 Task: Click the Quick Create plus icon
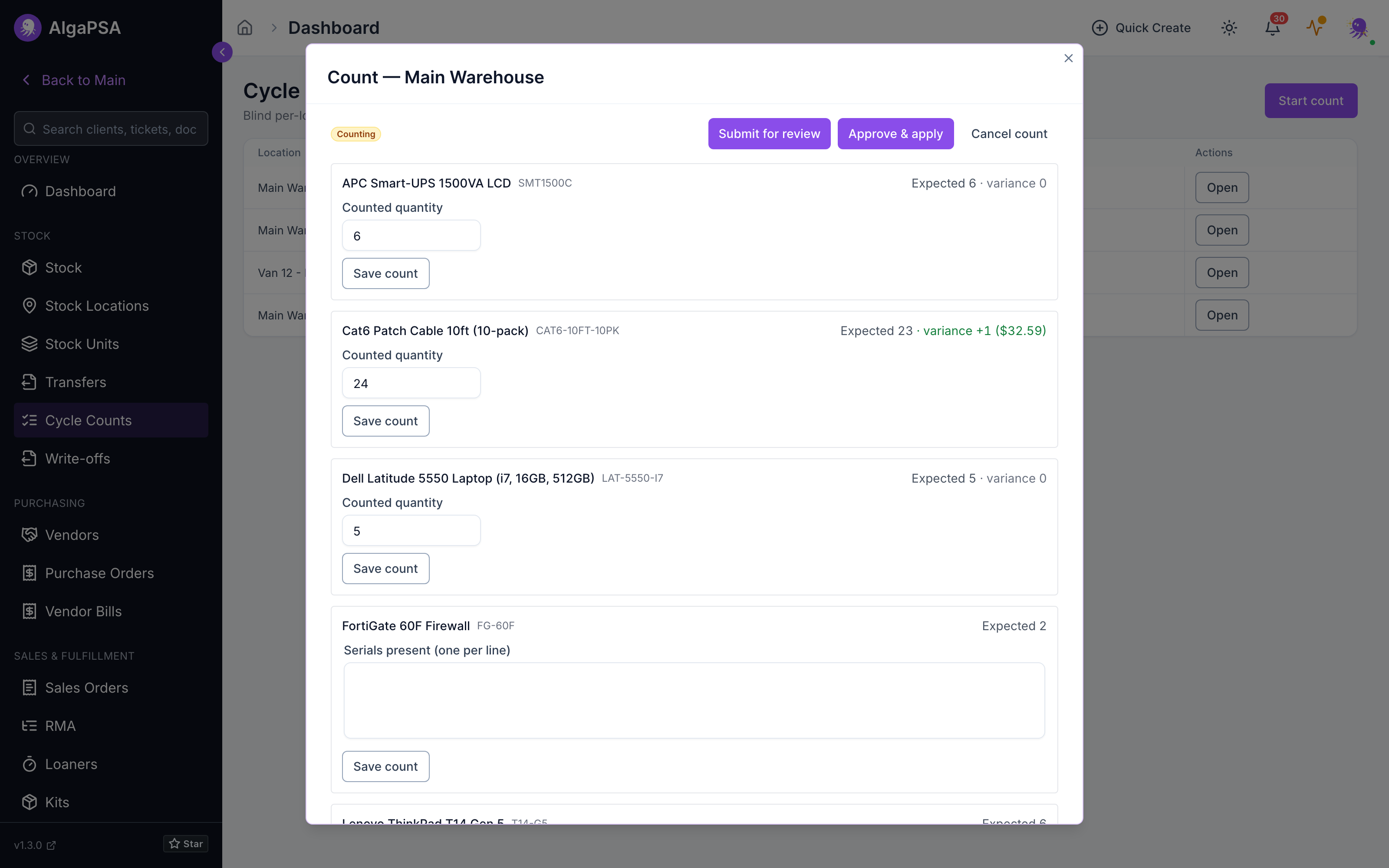(1099, 27)
